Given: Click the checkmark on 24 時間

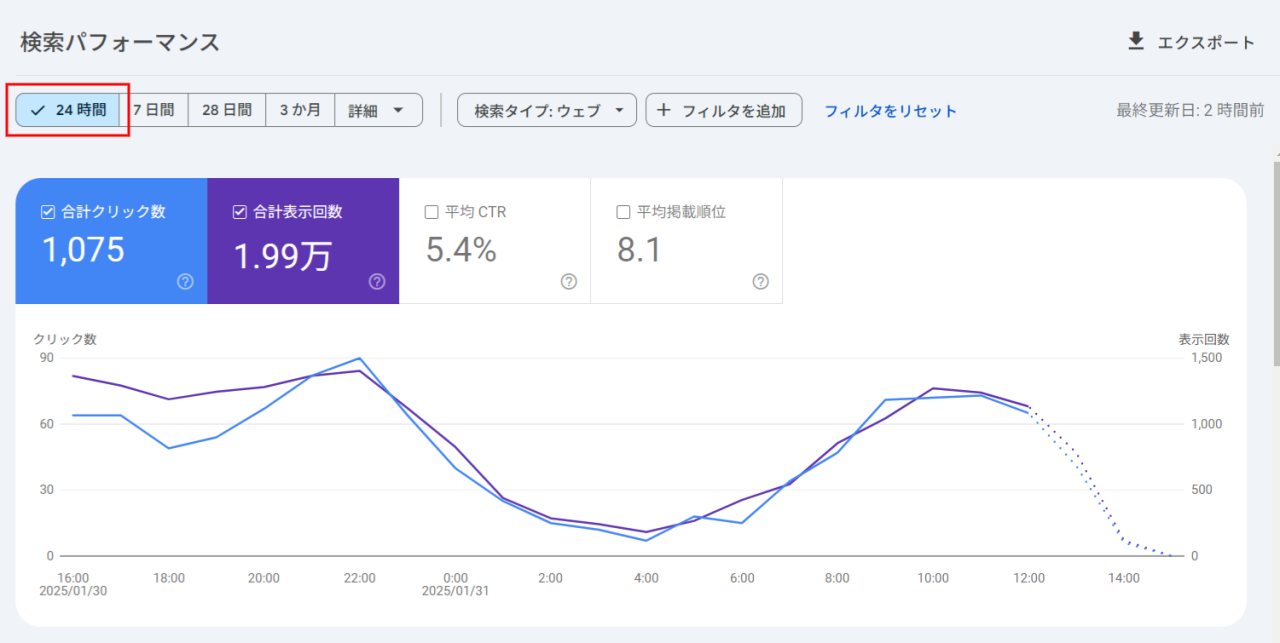Looking at the screenshot, I should (x=38, y=110).
